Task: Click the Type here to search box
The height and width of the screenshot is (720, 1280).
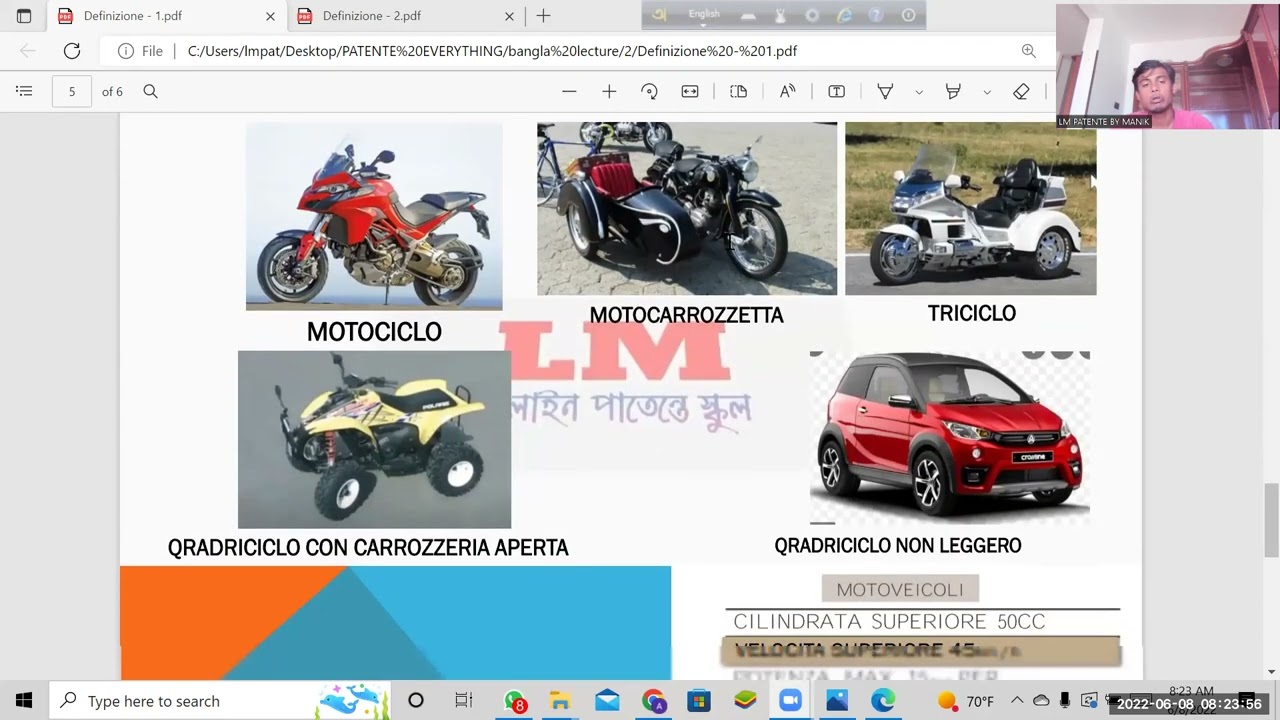Action: point(220,701)
